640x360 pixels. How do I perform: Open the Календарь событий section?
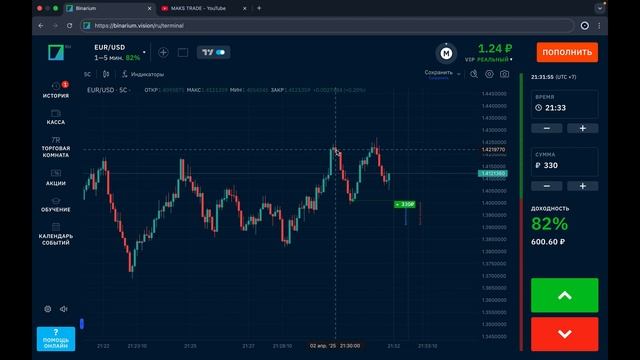tap(56, 234)
